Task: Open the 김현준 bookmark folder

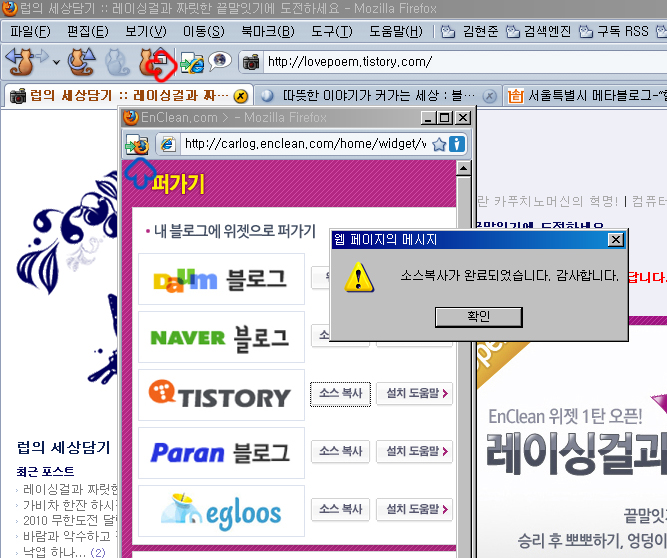Action: pos(469,31)
